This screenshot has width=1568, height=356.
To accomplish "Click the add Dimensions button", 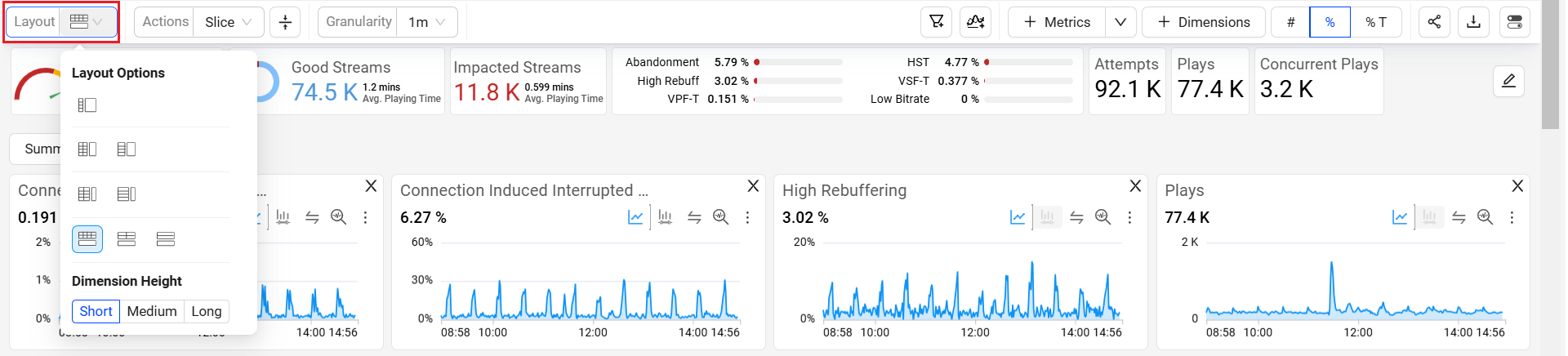I will pyautogui.click(x=1203, y=22).
